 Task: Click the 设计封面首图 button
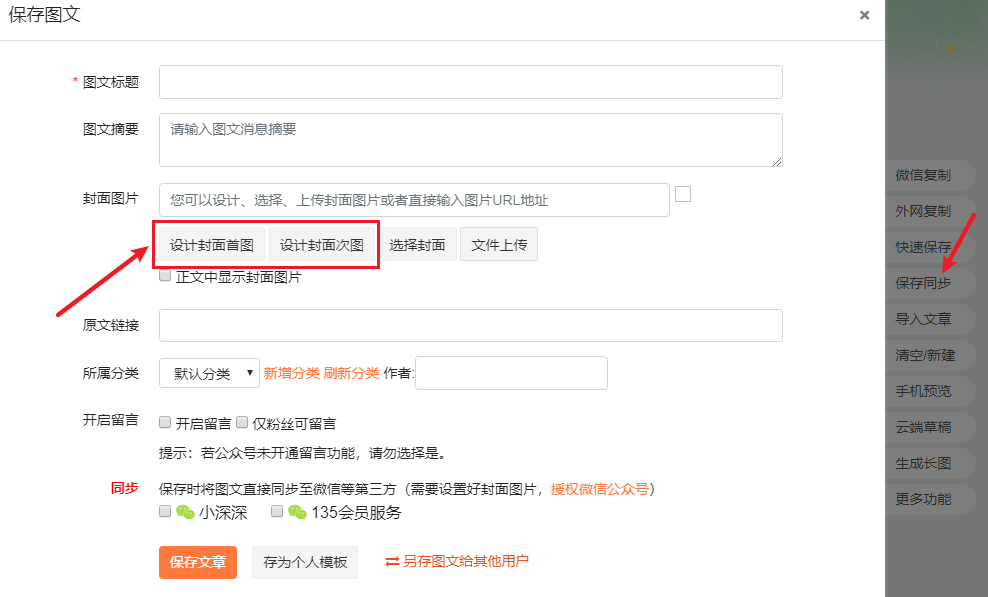tap(212, 245)
